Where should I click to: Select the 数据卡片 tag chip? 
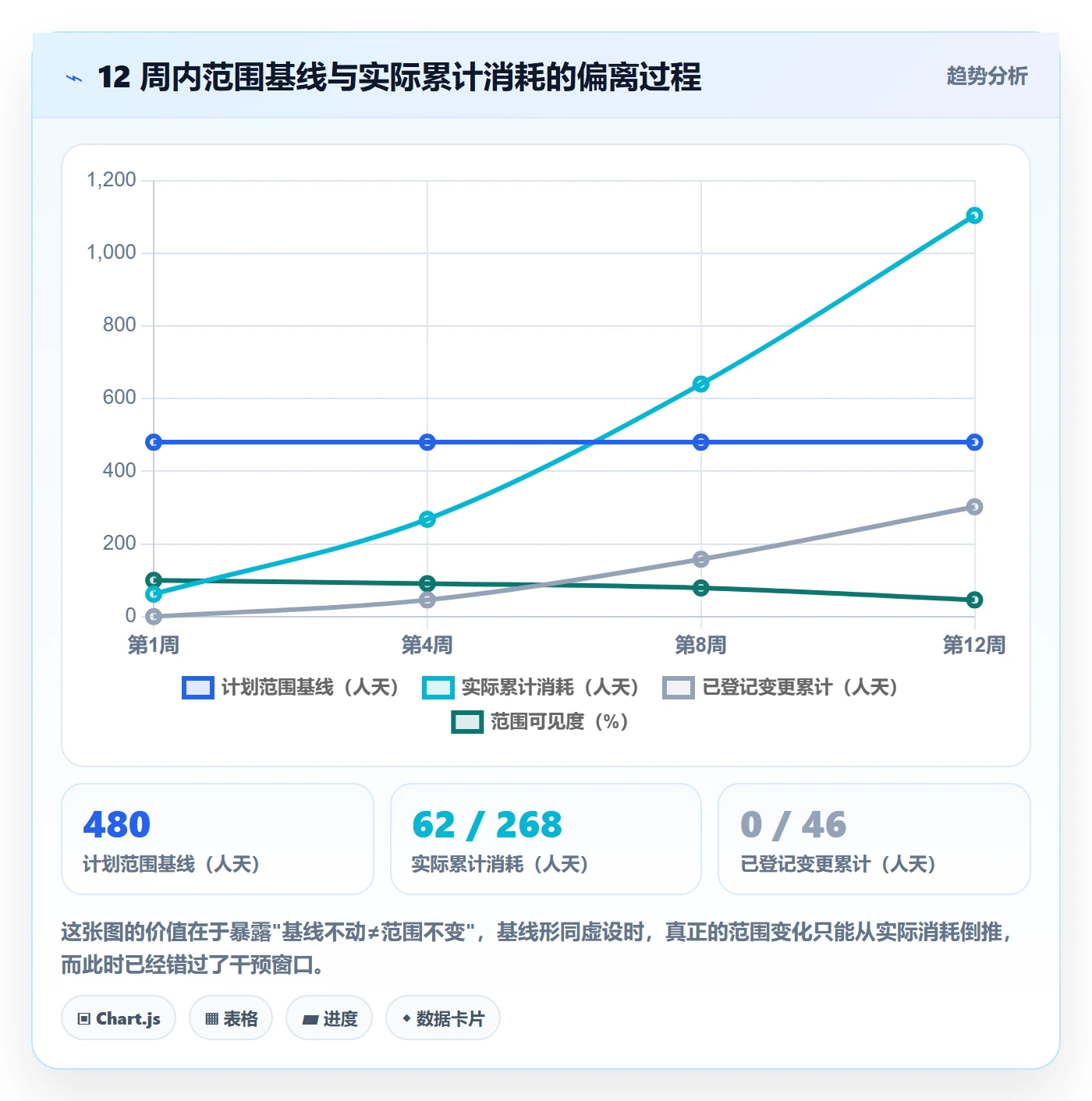(x=443, y=1018)
